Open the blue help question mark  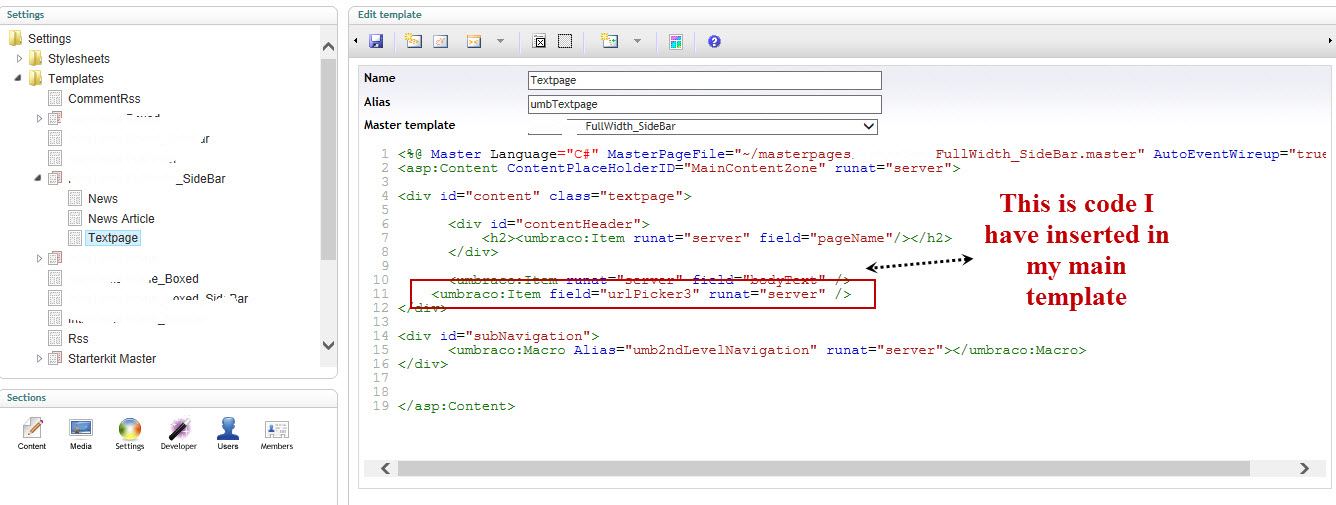(x=714, y=41)
